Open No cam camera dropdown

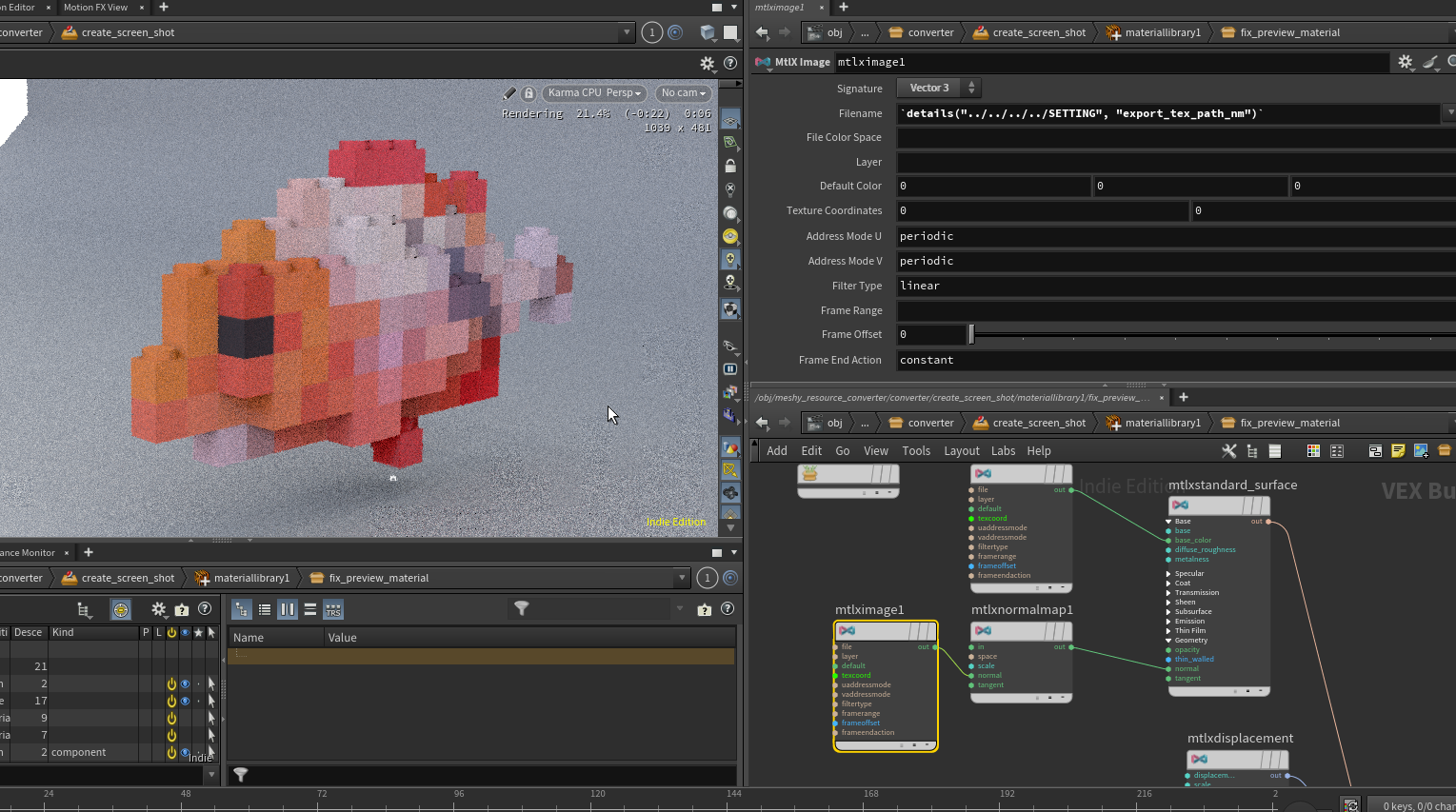pyautogui.click(x=684, y=93)
